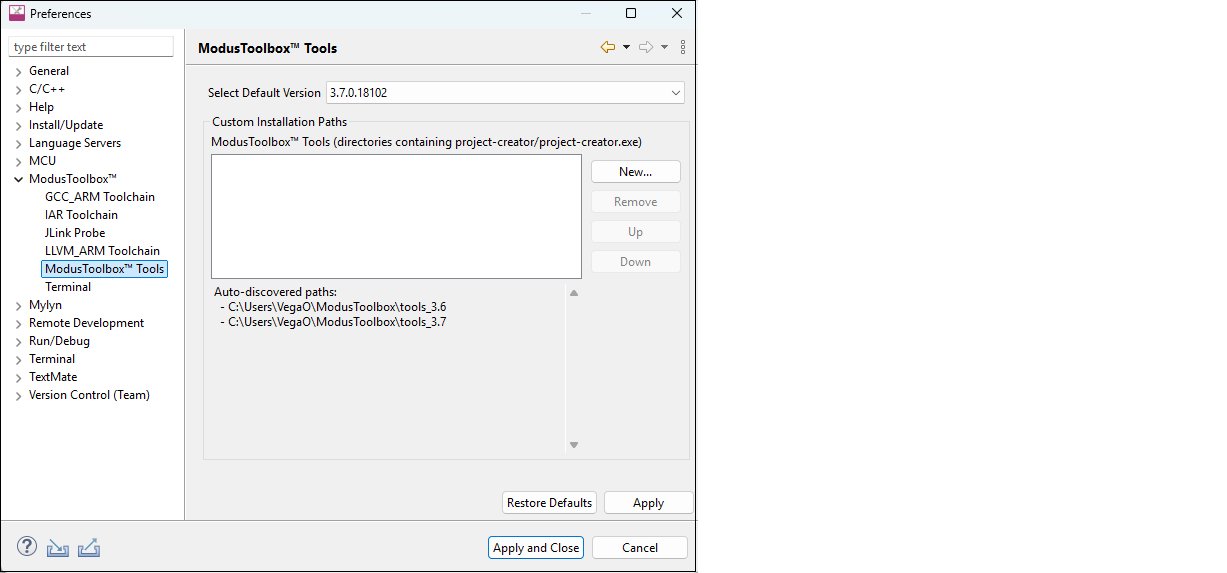Click the type filter text field
Image resolution: width=1227 pixels, height=573 pixels.
pos(91,47)
